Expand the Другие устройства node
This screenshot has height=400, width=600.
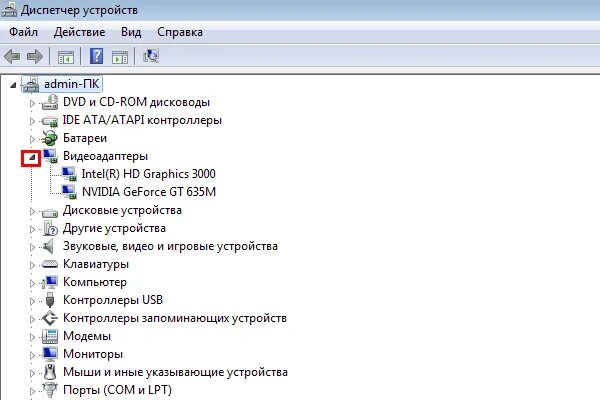[32, 229]
